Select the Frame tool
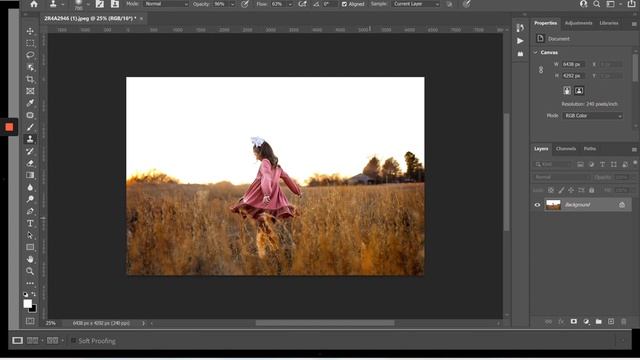 pyautogui.click(x=30, y=91)
